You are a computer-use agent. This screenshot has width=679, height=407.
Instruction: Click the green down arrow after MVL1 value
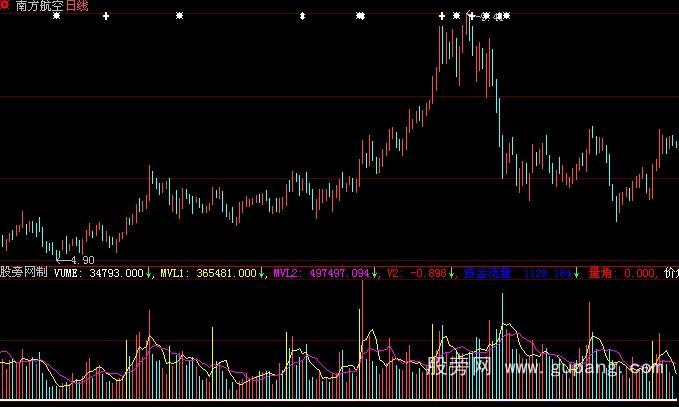[x=261, y=273]
